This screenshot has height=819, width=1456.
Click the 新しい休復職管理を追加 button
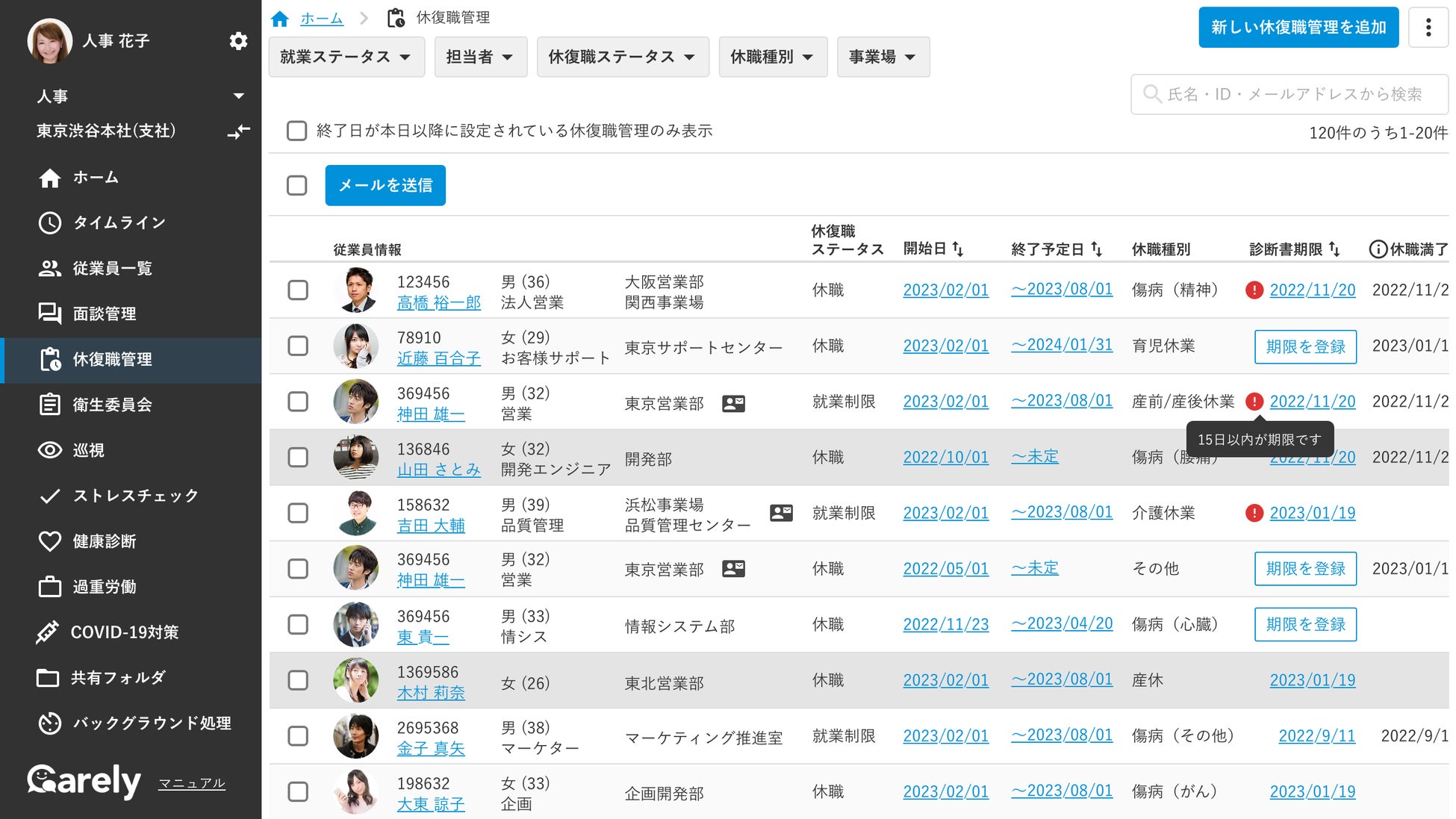(1298, 28)
